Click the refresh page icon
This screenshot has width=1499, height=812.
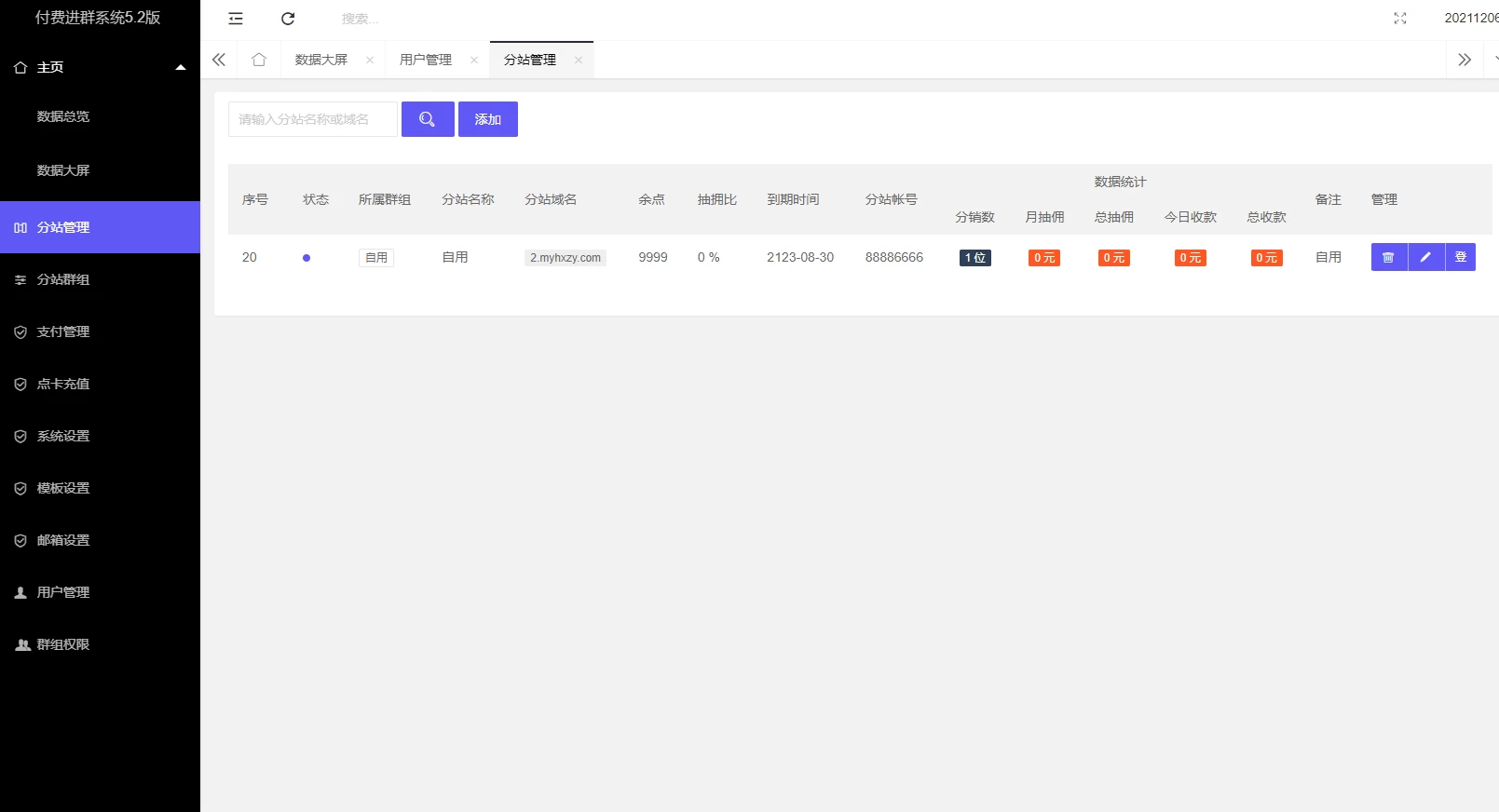[288, 19]
